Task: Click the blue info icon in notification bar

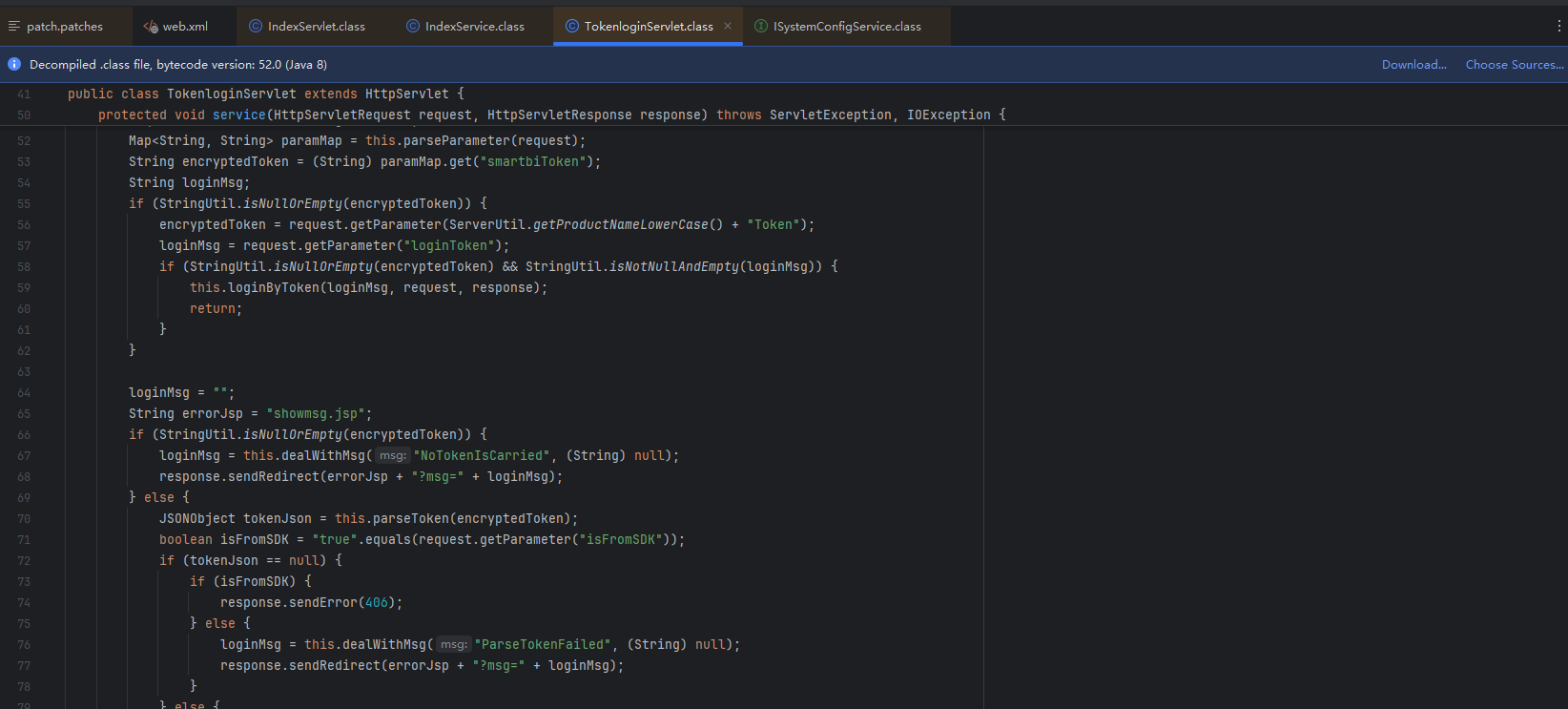Action: pos(14,64)
